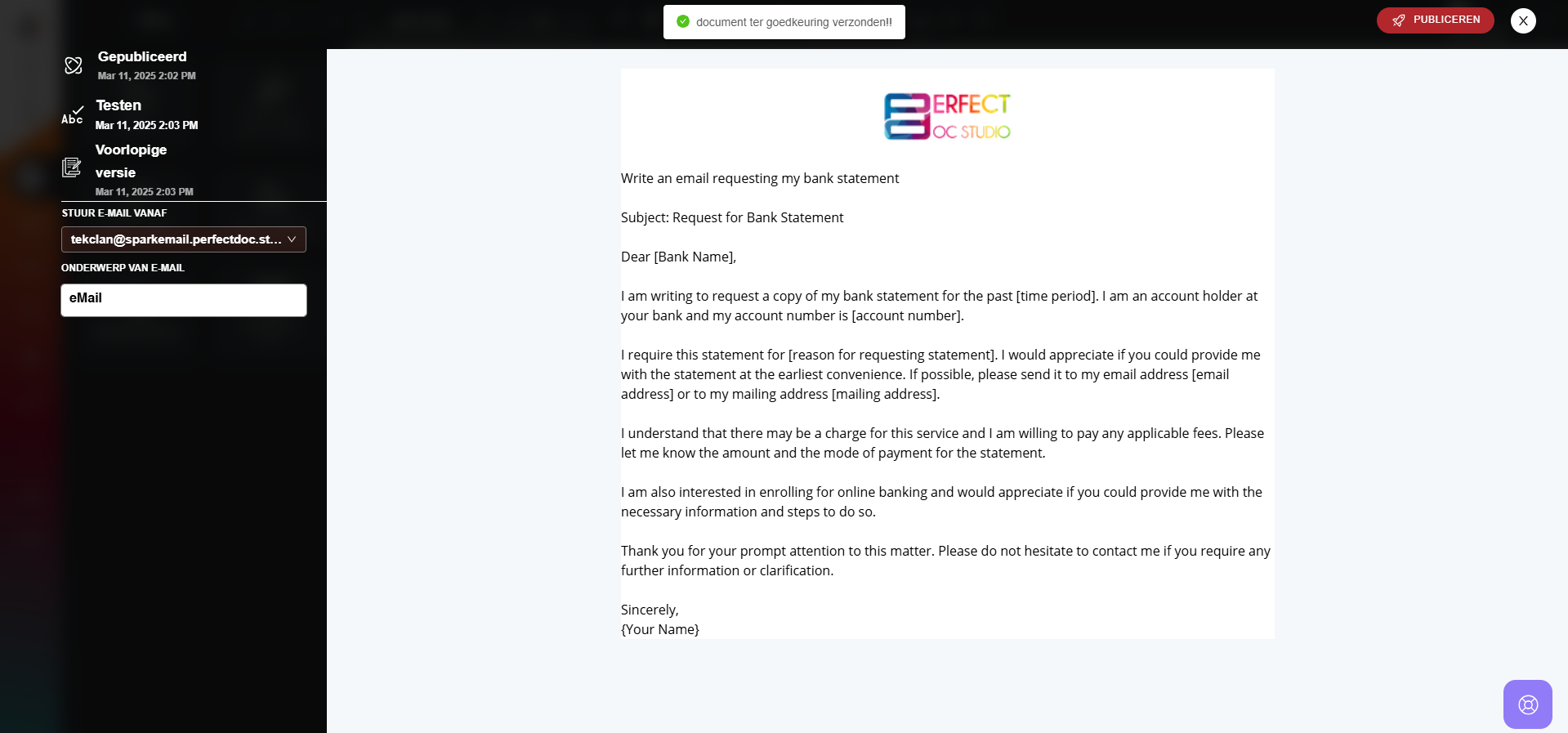Click the Perfect Doc Studio logo
1568x733 pixels.
(947, 116)
